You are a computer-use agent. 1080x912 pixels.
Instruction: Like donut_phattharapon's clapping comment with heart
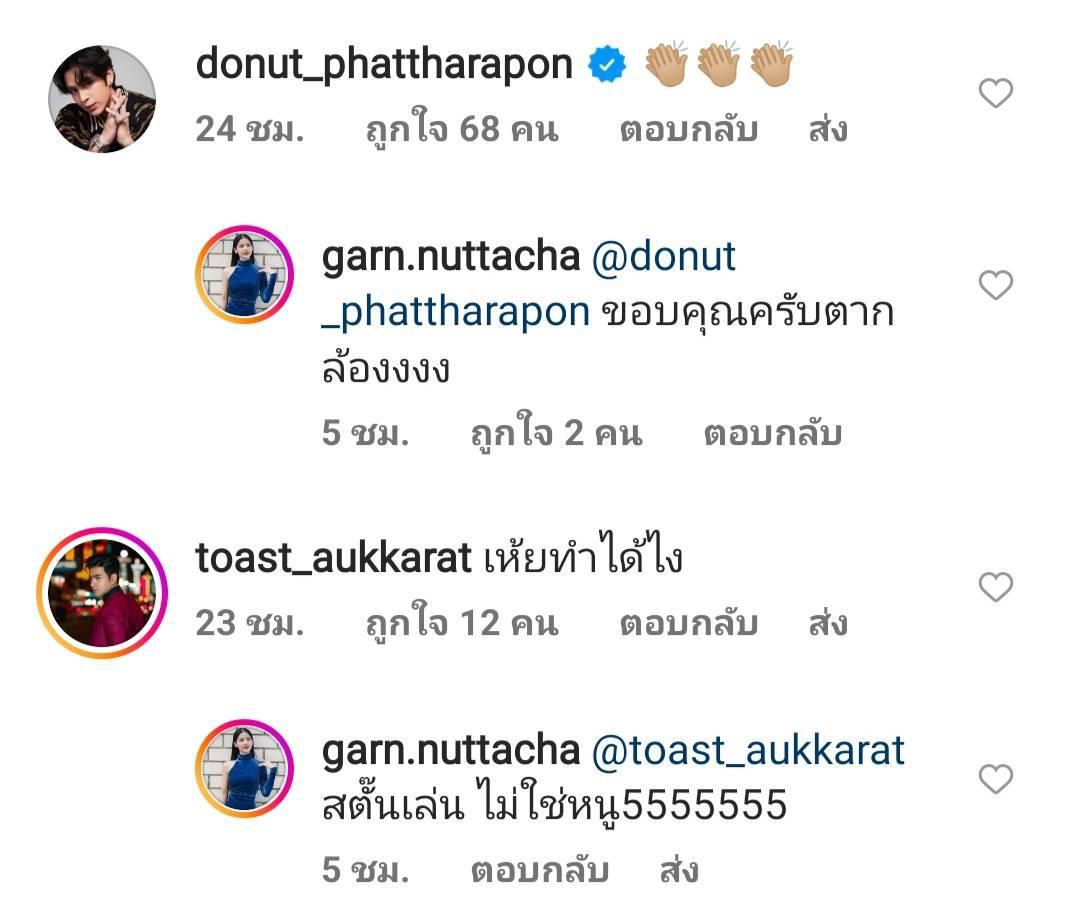click(x=995, y=93)
